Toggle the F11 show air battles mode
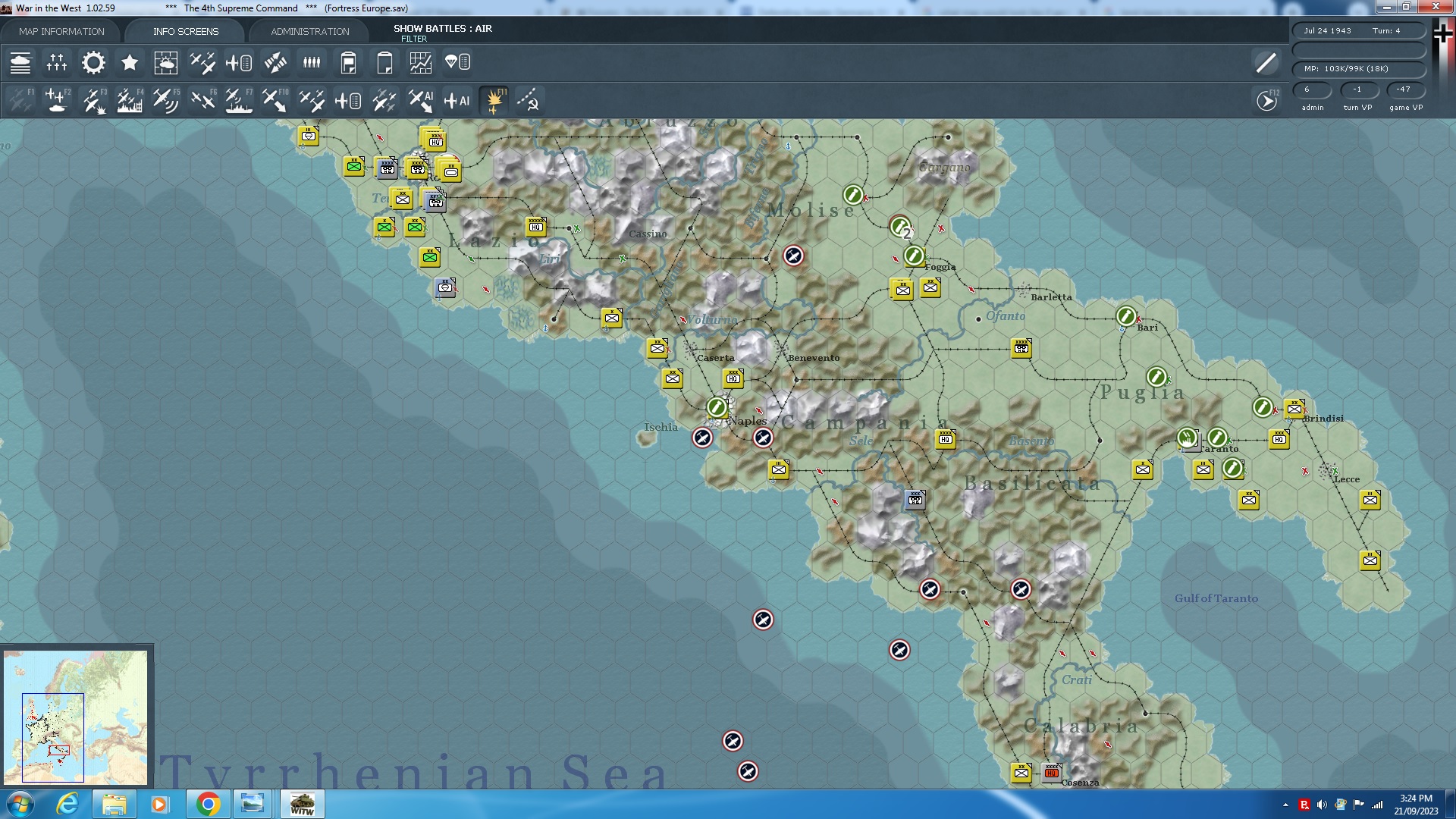The width and height of the screenshot is (1456, 819). tap(494, 101)
